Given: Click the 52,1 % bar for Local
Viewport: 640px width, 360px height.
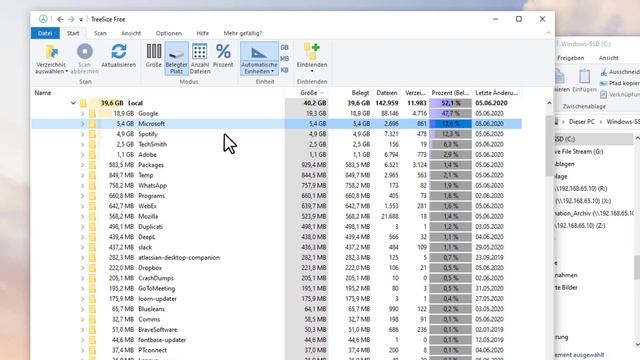Looking at the screenshot, I should tap(451, 103).
